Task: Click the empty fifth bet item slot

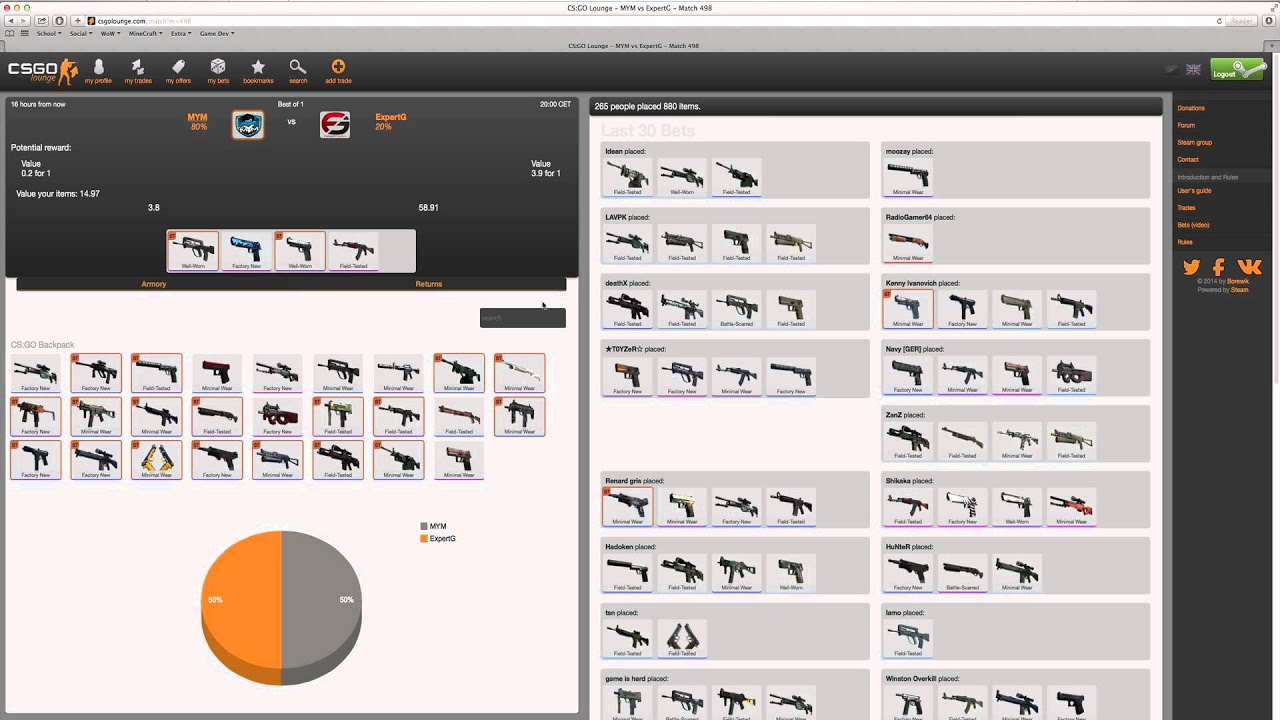Action: coord(397,251)
